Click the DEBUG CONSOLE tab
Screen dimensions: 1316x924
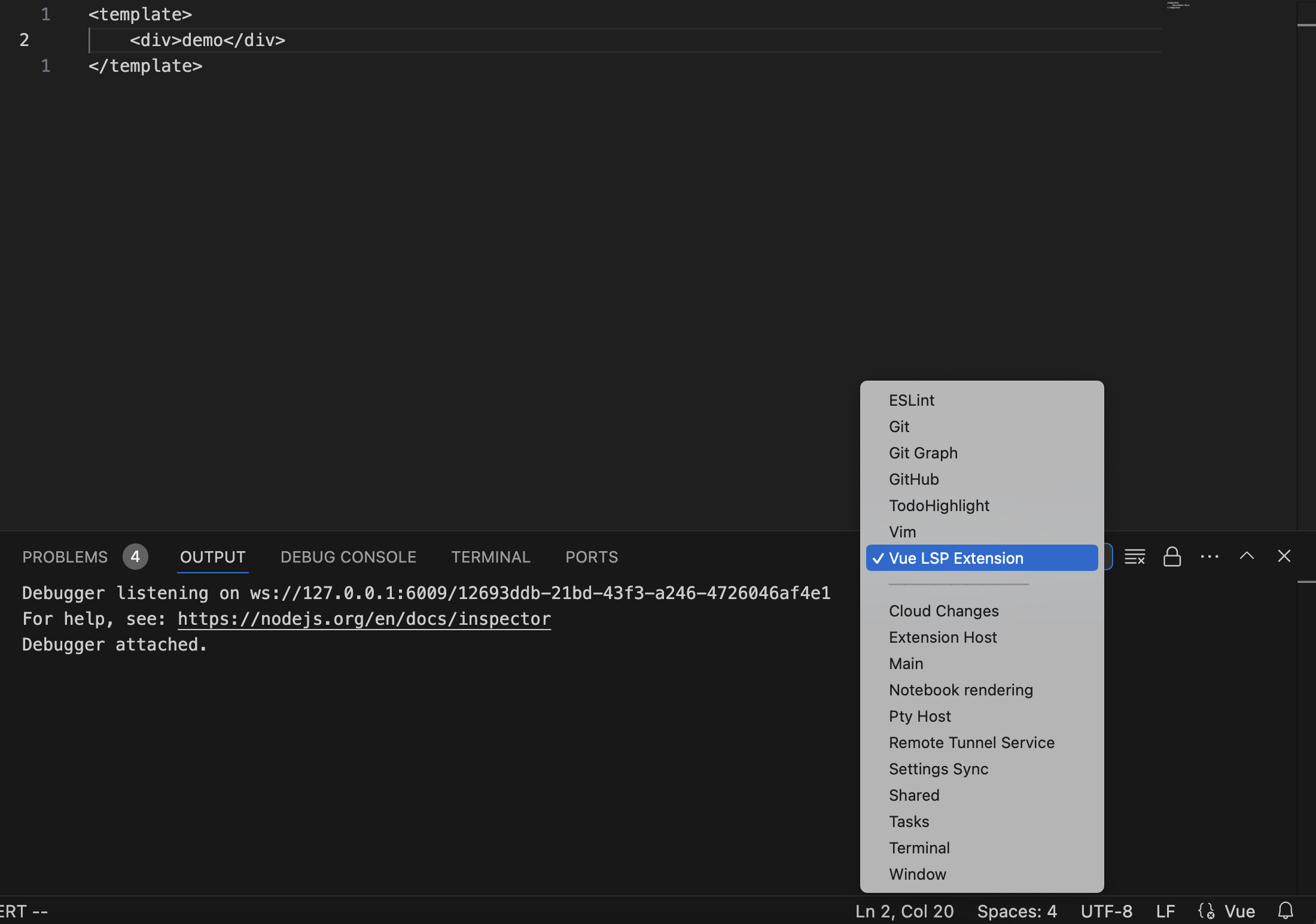coord(348,557)
